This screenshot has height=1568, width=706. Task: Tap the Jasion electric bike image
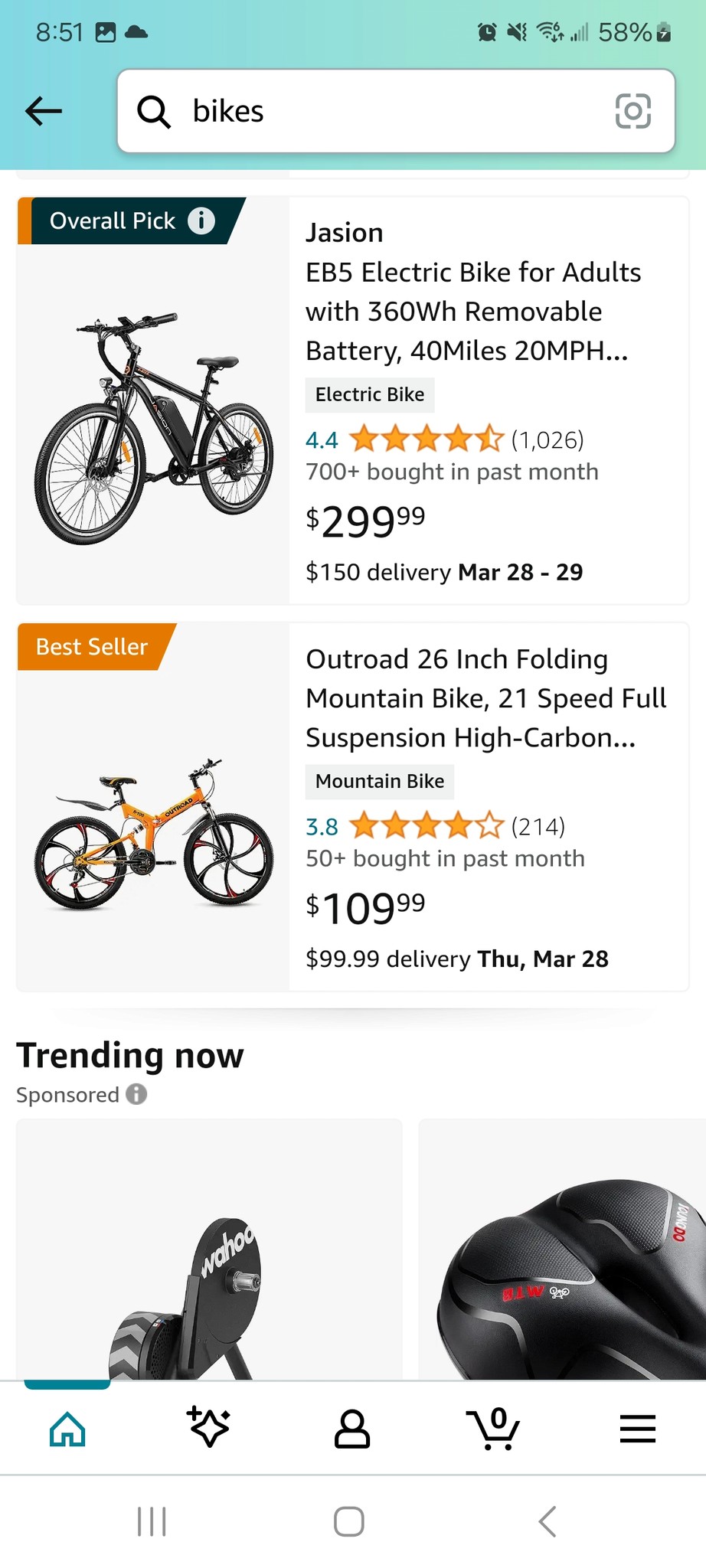coord(153,429)
